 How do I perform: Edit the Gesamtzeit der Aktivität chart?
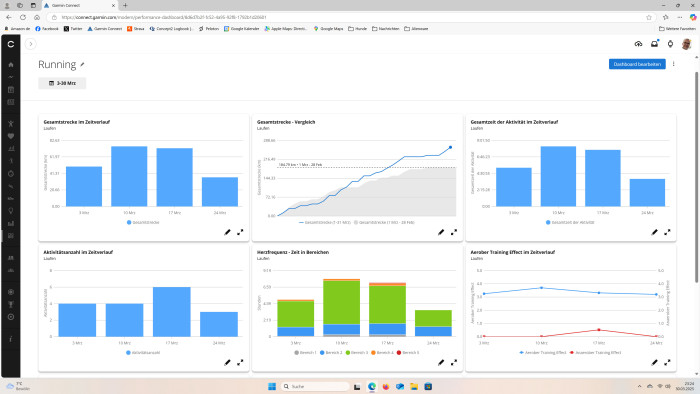654,232
